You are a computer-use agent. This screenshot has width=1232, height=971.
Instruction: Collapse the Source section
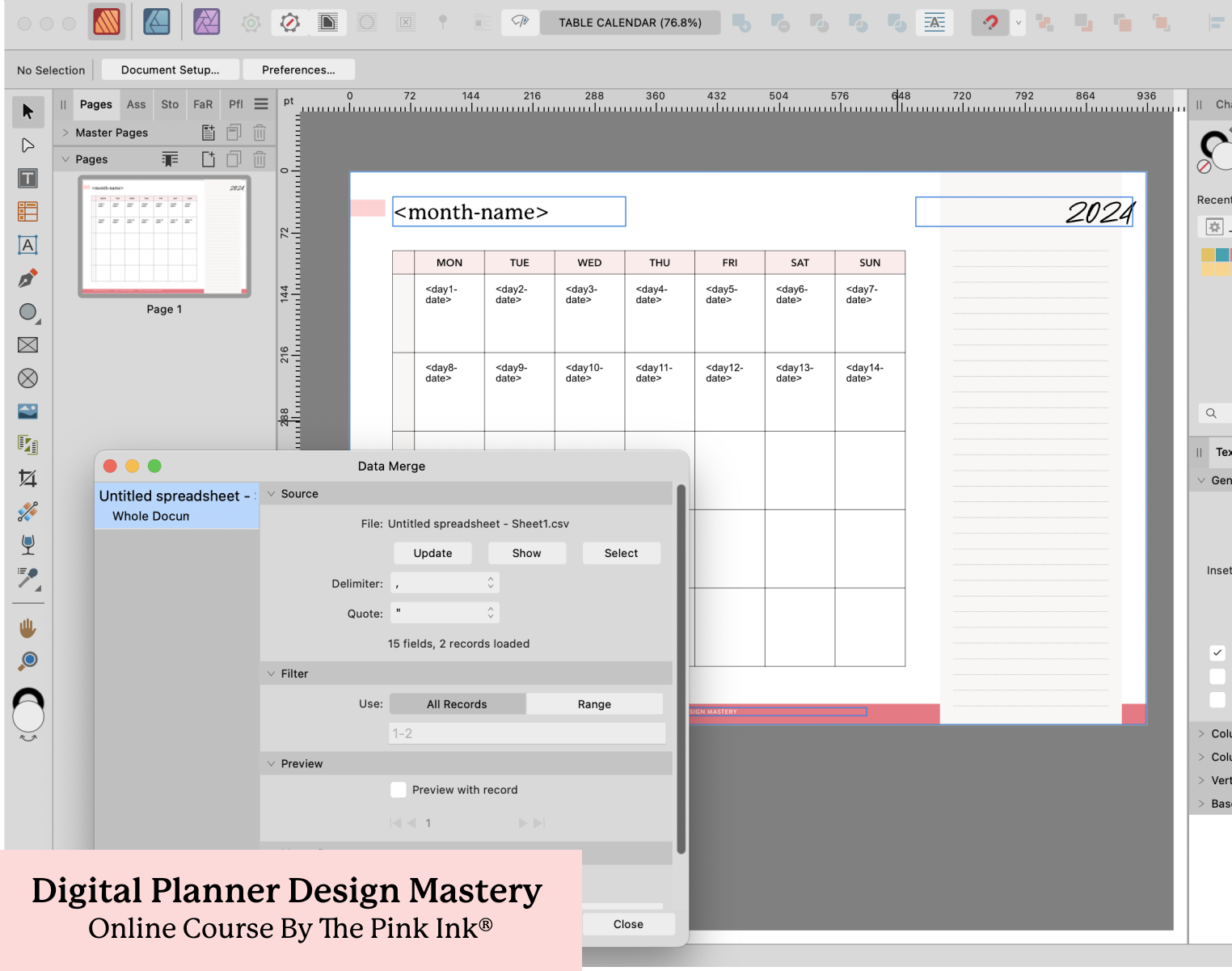[x=272, y=494]
